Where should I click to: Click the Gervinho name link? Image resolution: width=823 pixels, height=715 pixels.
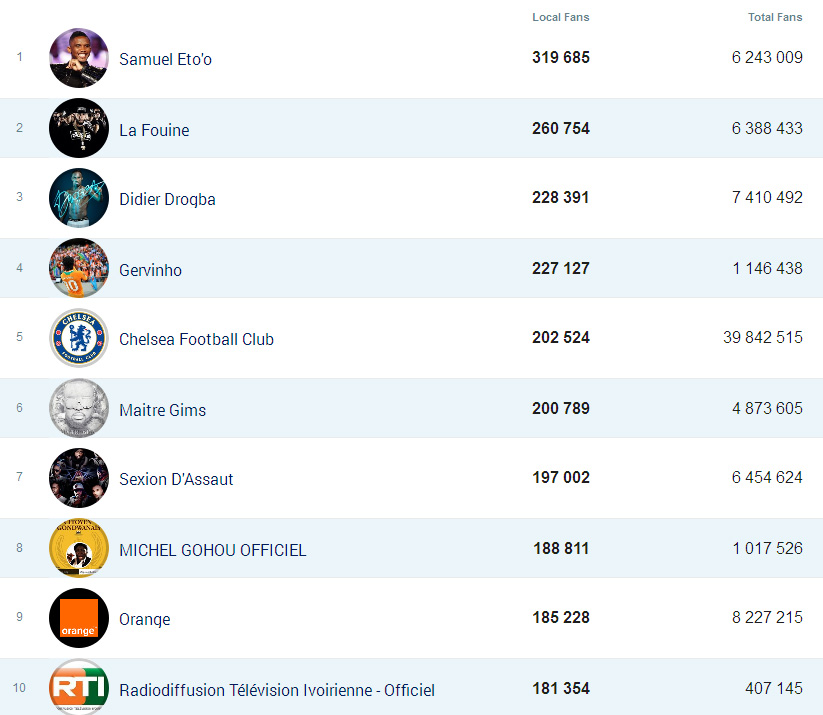point(150,270)
